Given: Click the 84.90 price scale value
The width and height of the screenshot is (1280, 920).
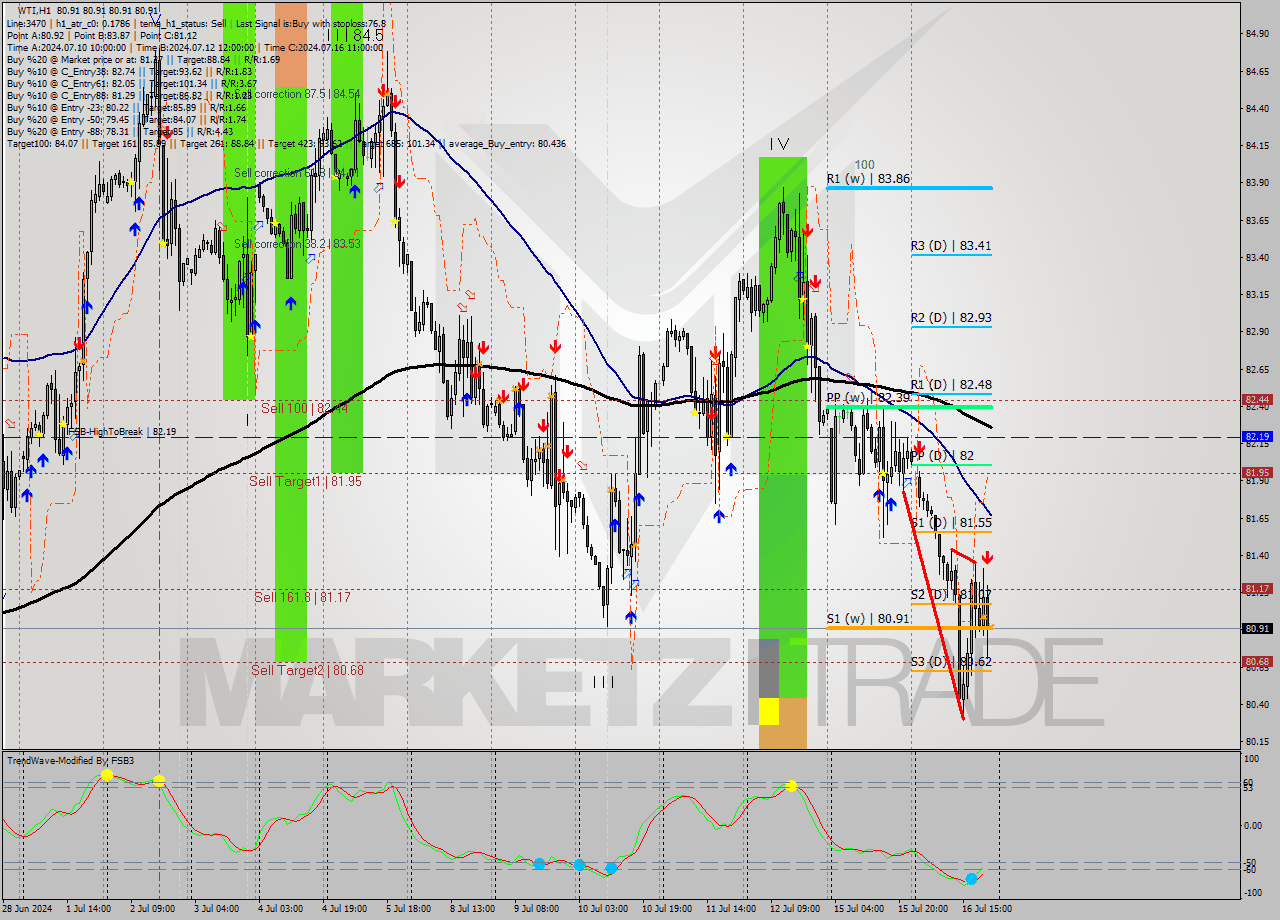Looking at the screenshot, I should [x=1257, y=34].
